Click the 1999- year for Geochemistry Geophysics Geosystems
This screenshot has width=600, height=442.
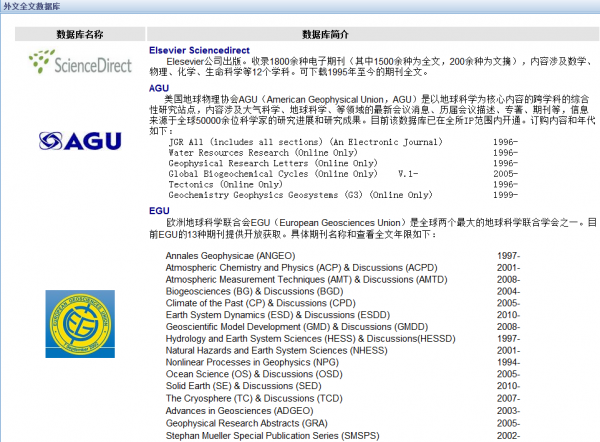coord(505,195)
